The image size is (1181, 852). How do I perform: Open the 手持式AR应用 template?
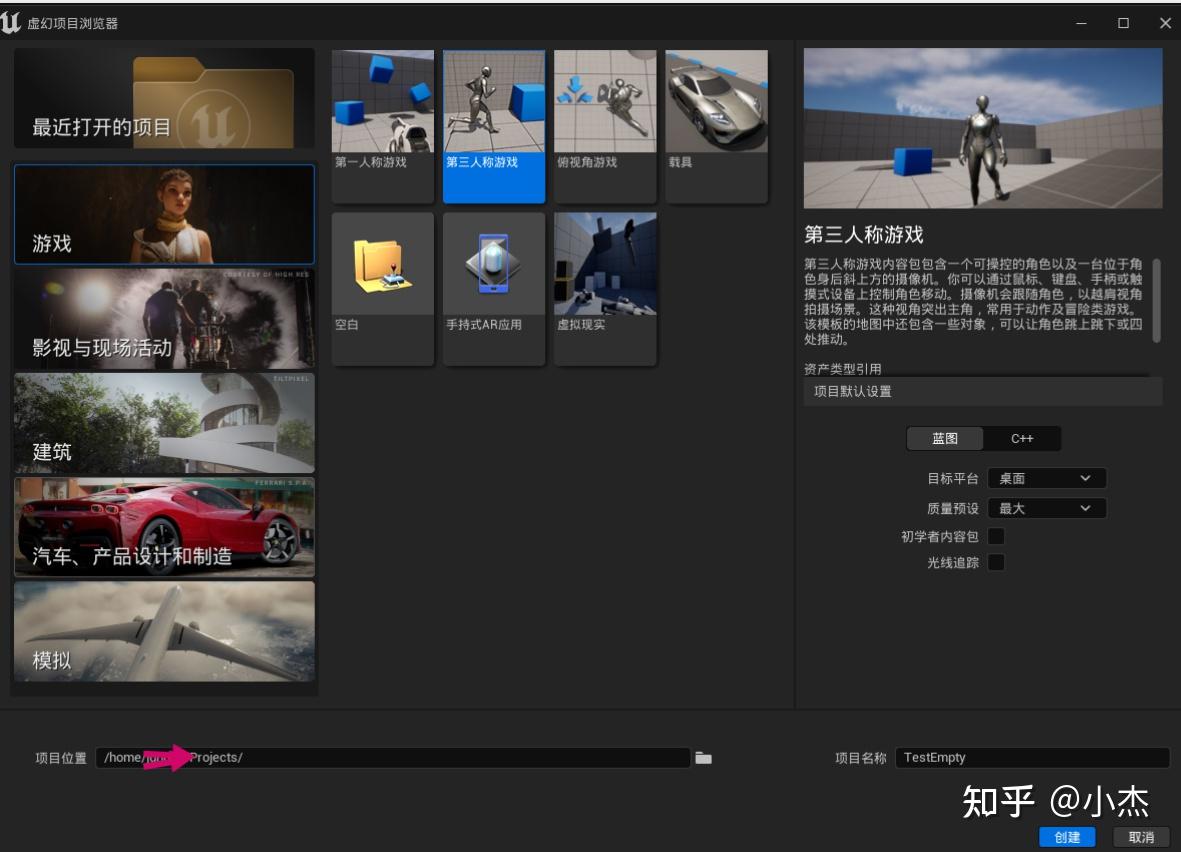(494, 263)
